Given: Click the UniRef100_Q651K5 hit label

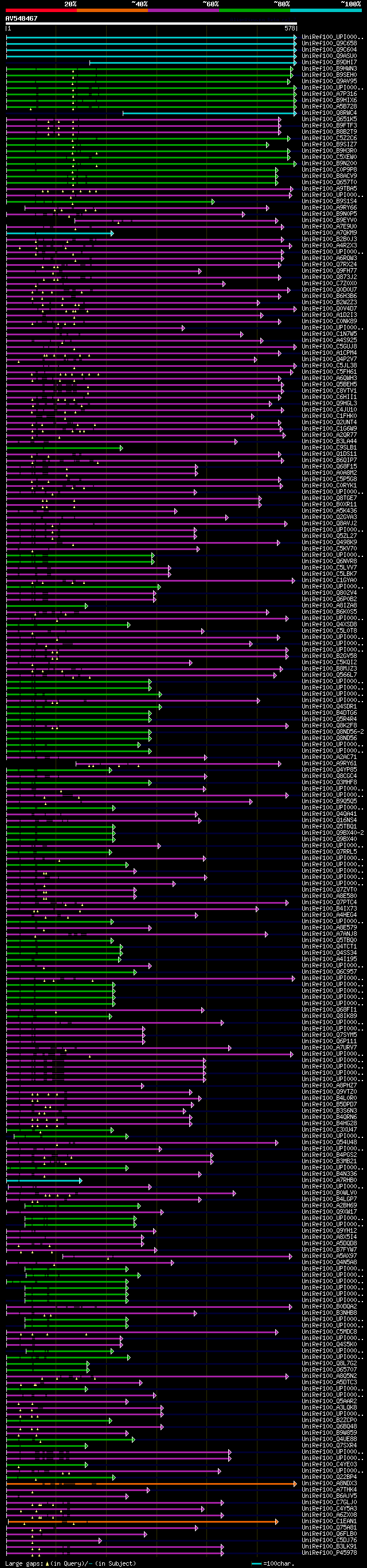Looking at the screenshot, I should point(329,119).
